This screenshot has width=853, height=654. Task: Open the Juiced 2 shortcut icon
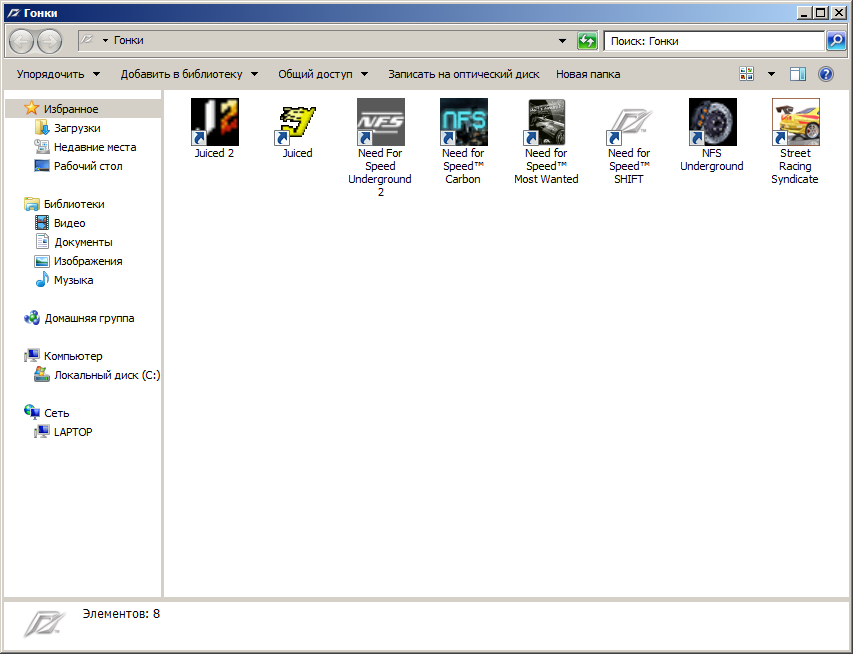[x=214, y=122]
